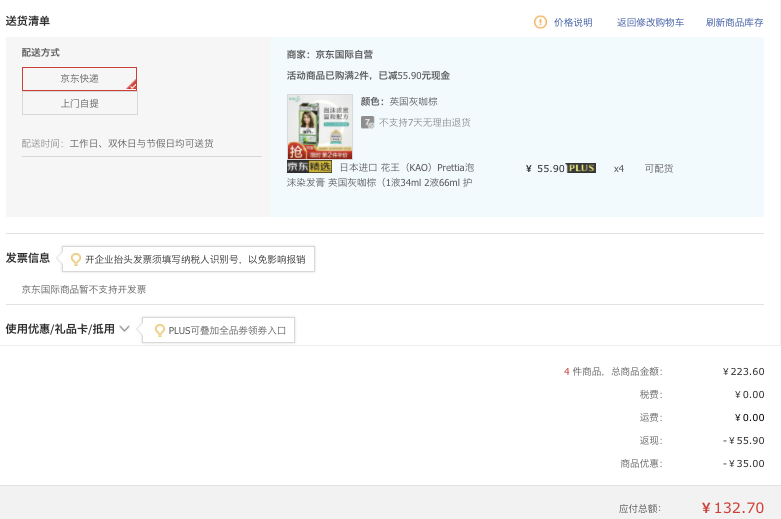Click 不支持7天无理由退货 text
The height and width of the screenshot is (519, 781).
point(425,123)
